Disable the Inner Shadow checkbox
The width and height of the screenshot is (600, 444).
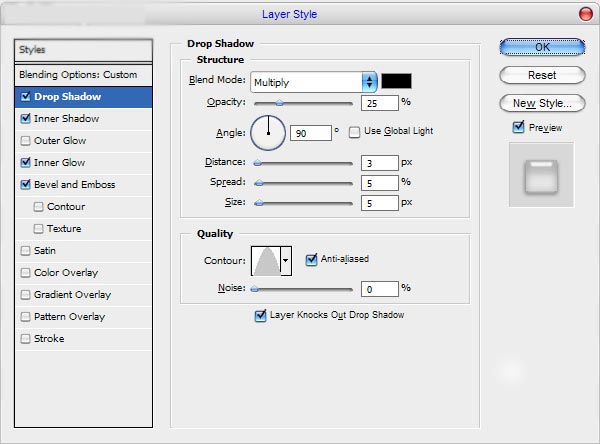(25, 119)
